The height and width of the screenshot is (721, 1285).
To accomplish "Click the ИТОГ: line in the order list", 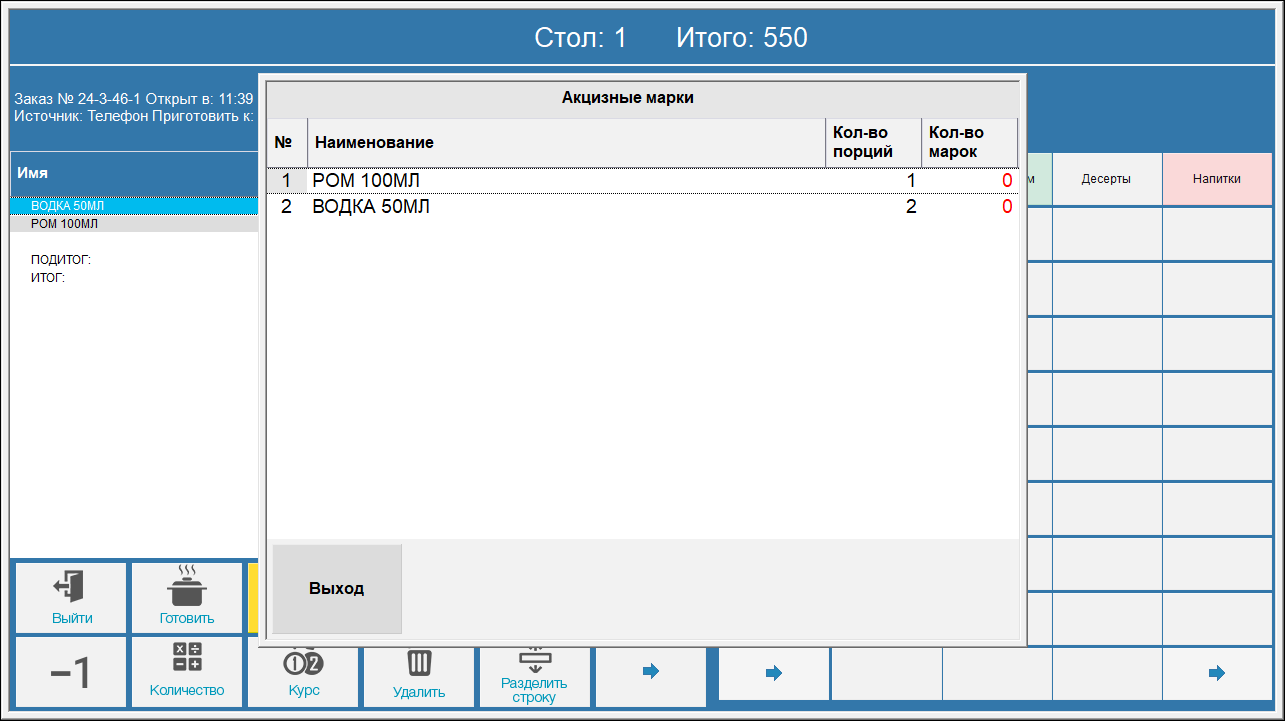I will click(48, 277).
